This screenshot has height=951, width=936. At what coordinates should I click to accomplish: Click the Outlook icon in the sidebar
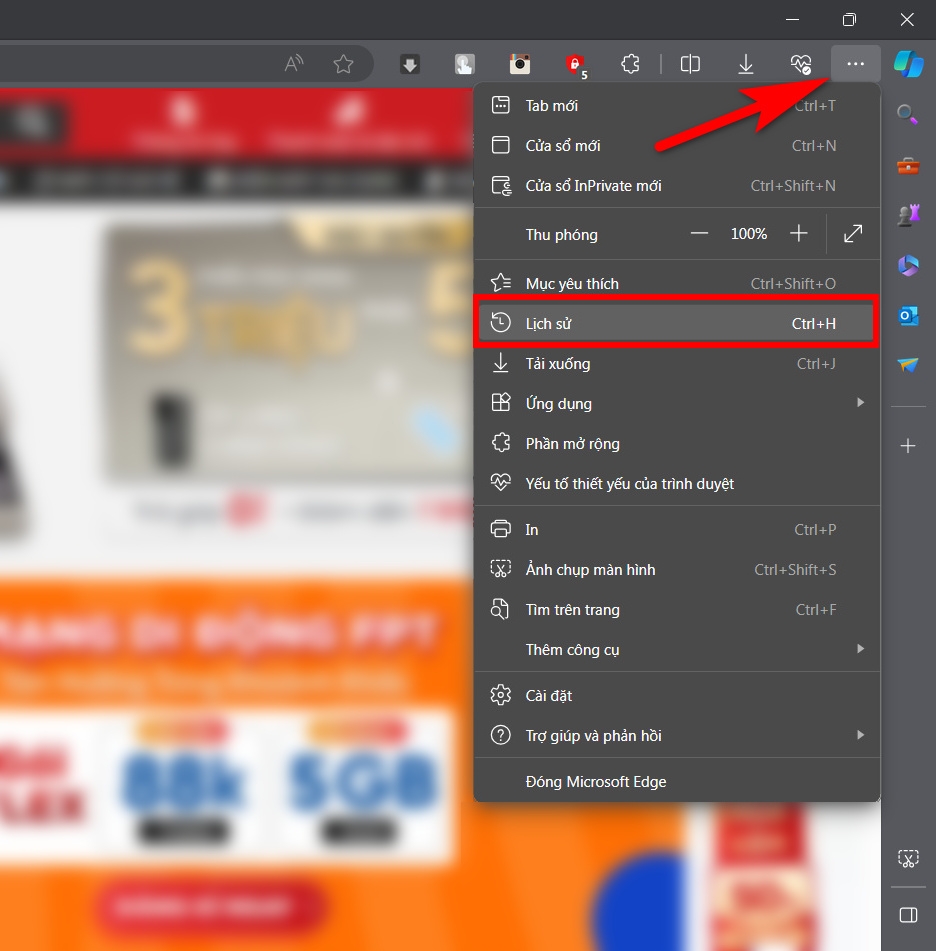click(908, 316)
